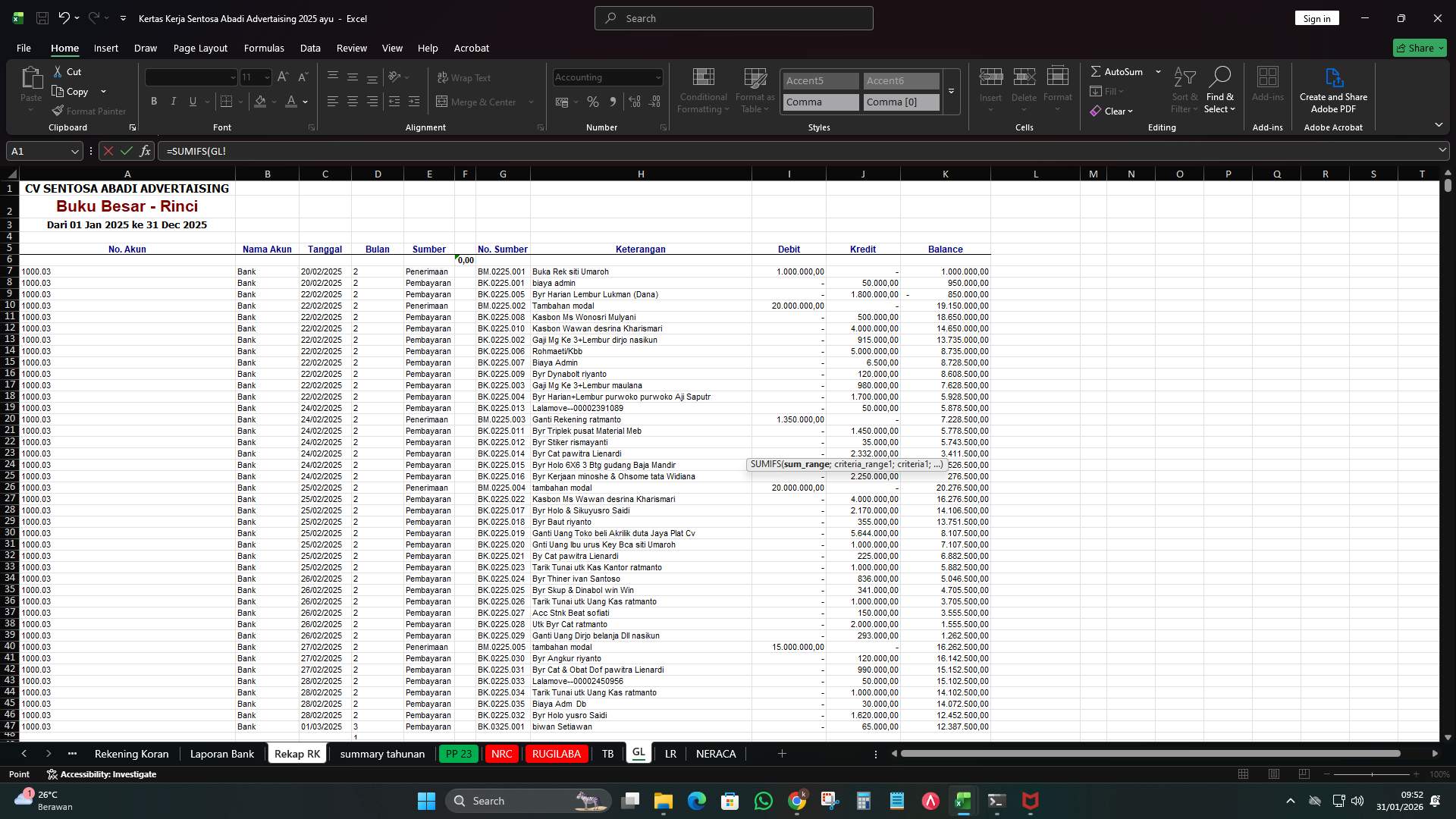Apply Percent Style number format
Viewport: 1456px width, 819px height.
[x=594, y=102]
